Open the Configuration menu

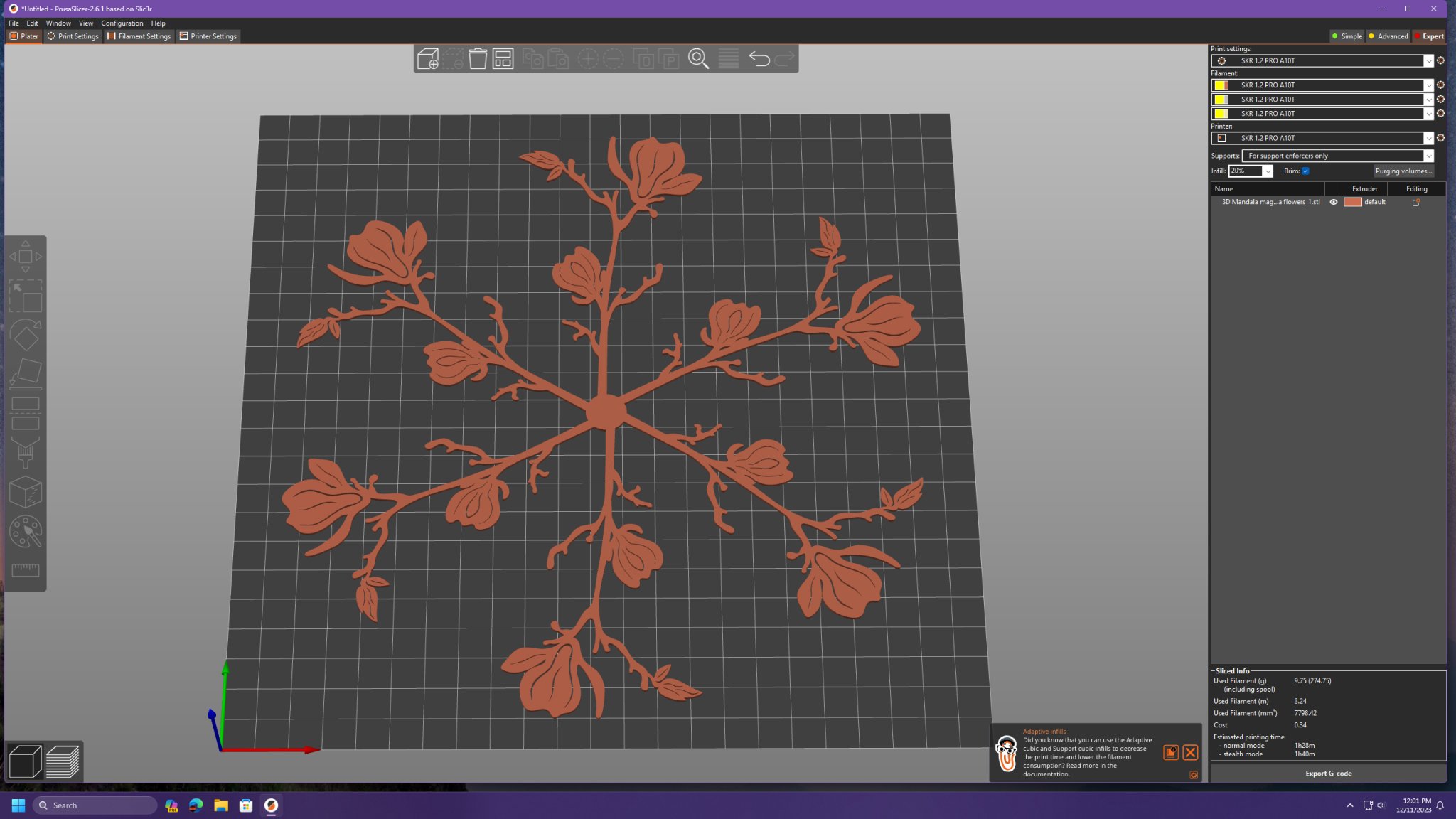tap(122, 23)
